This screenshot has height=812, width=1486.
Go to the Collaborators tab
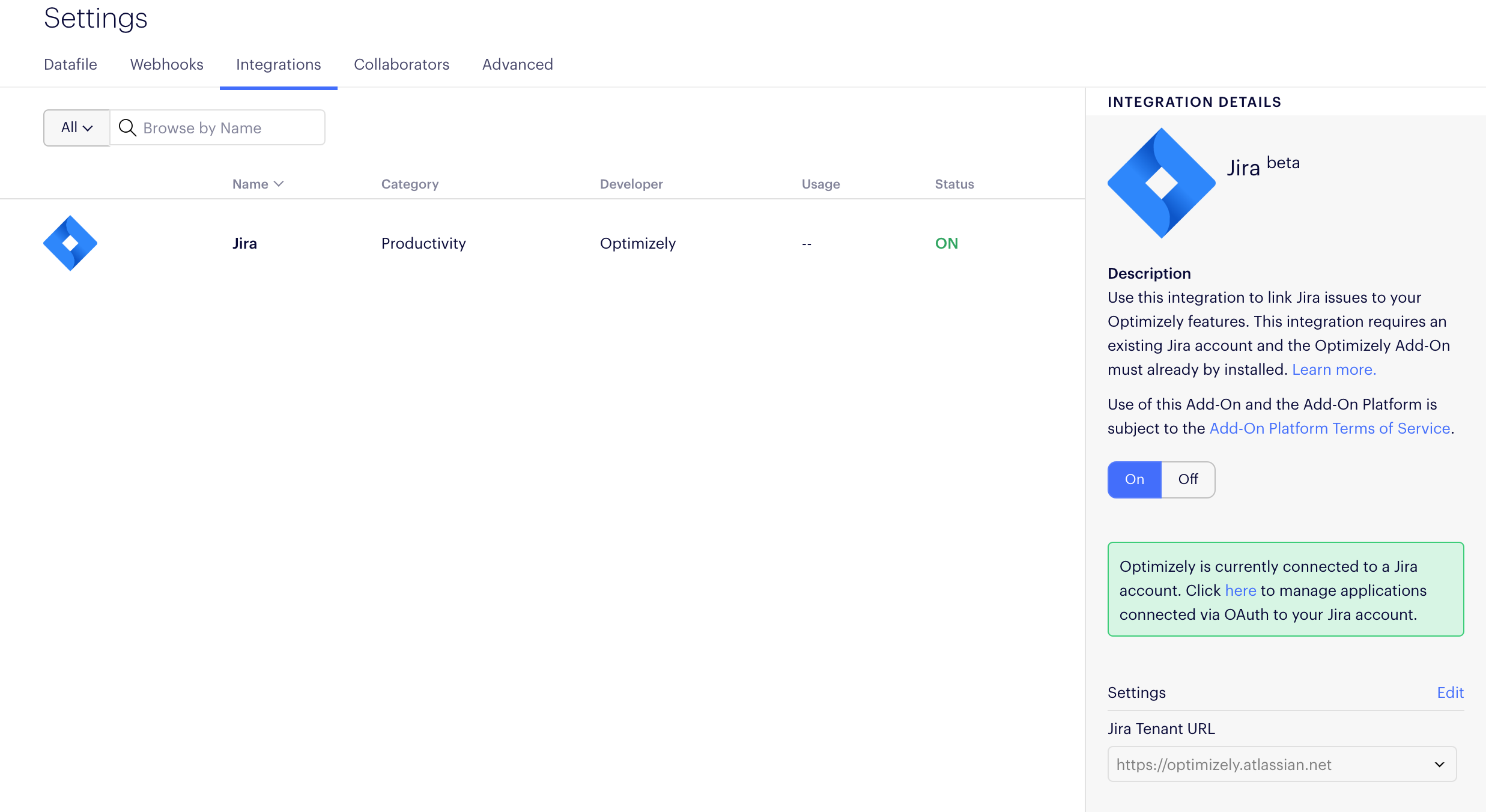pos(401,64)
